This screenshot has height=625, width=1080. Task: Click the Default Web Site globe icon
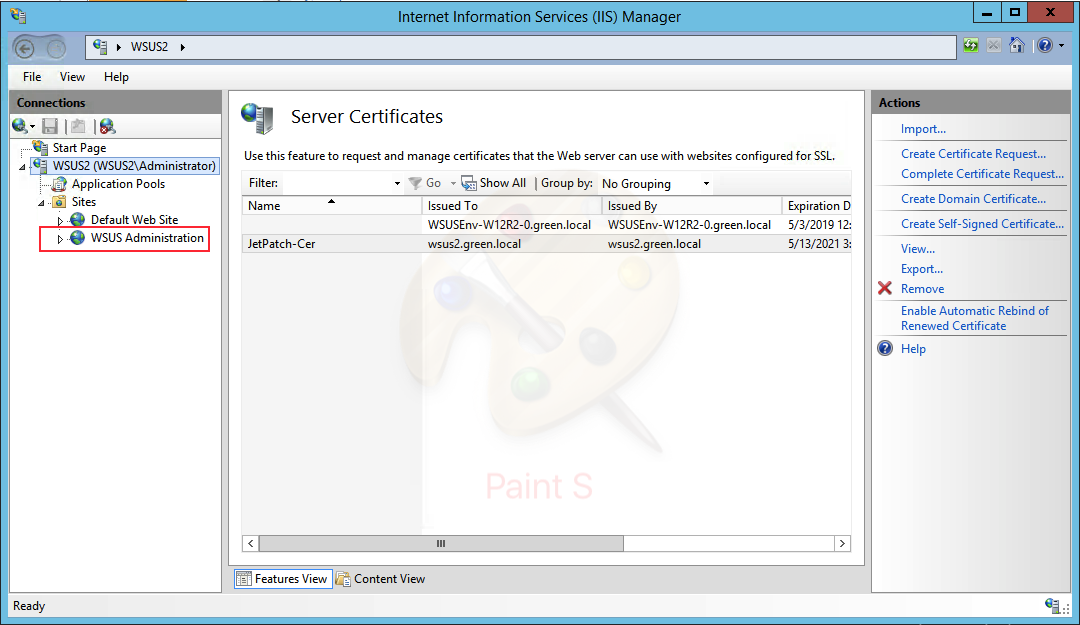click(x=78, y=220)
